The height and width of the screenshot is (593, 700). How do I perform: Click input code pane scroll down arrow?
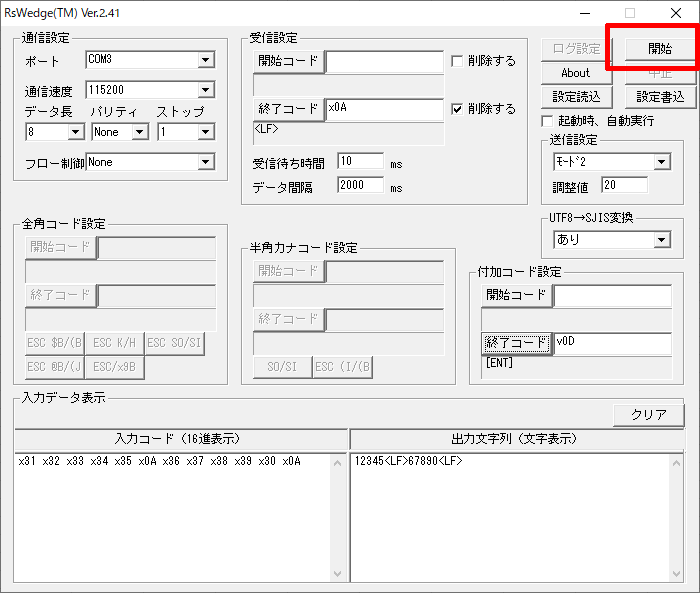click(x=338, y=574)
